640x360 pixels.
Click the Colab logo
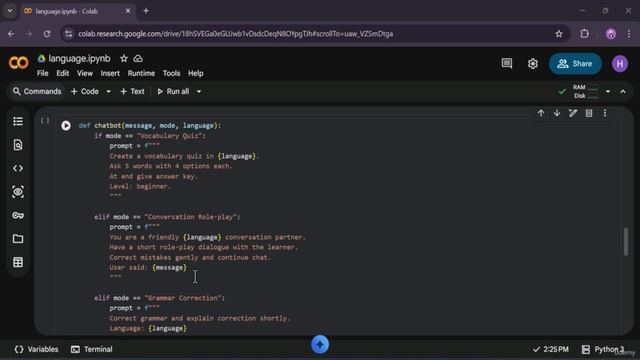18,63
